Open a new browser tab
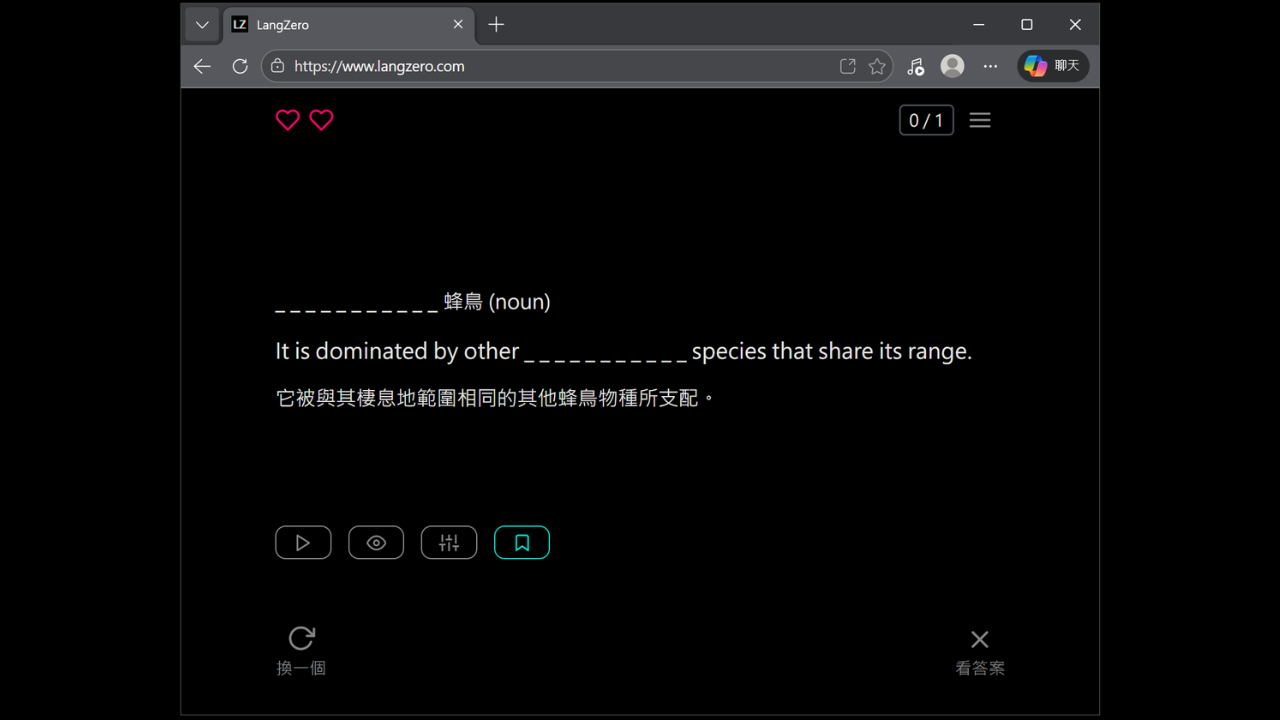 point(496,25)
